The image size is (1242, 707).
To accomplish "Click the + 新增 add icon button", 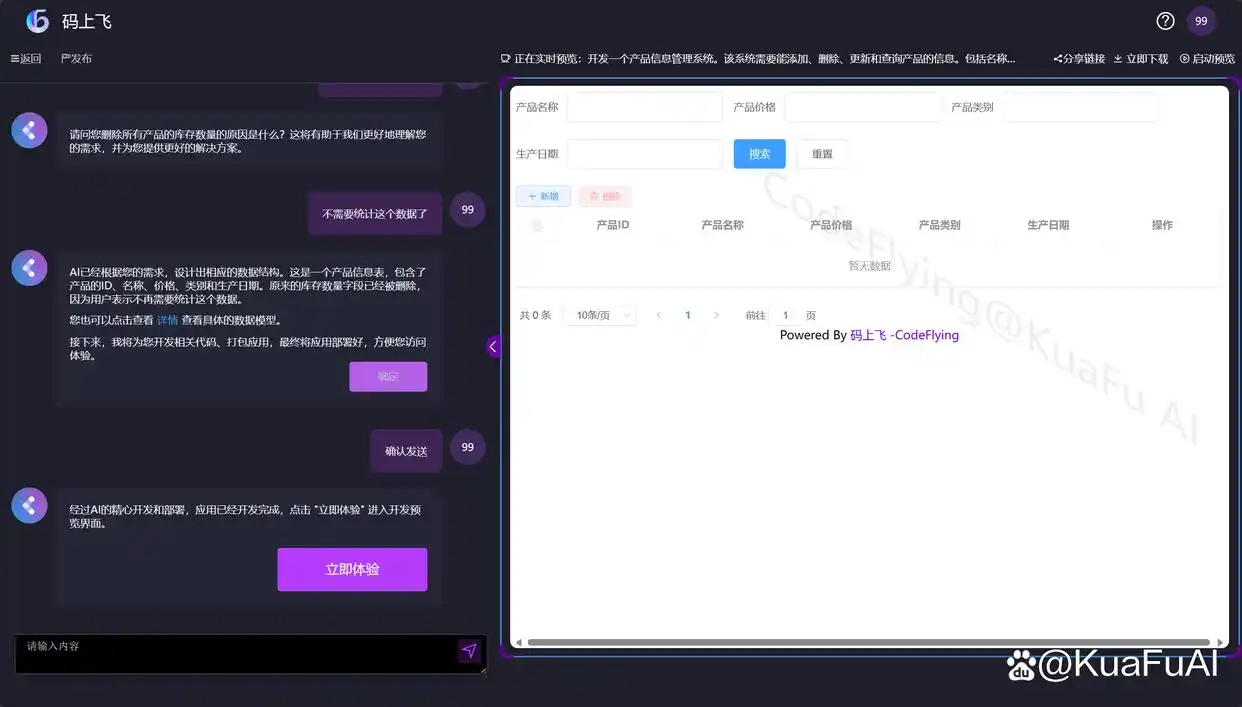I will pos(543,196).
